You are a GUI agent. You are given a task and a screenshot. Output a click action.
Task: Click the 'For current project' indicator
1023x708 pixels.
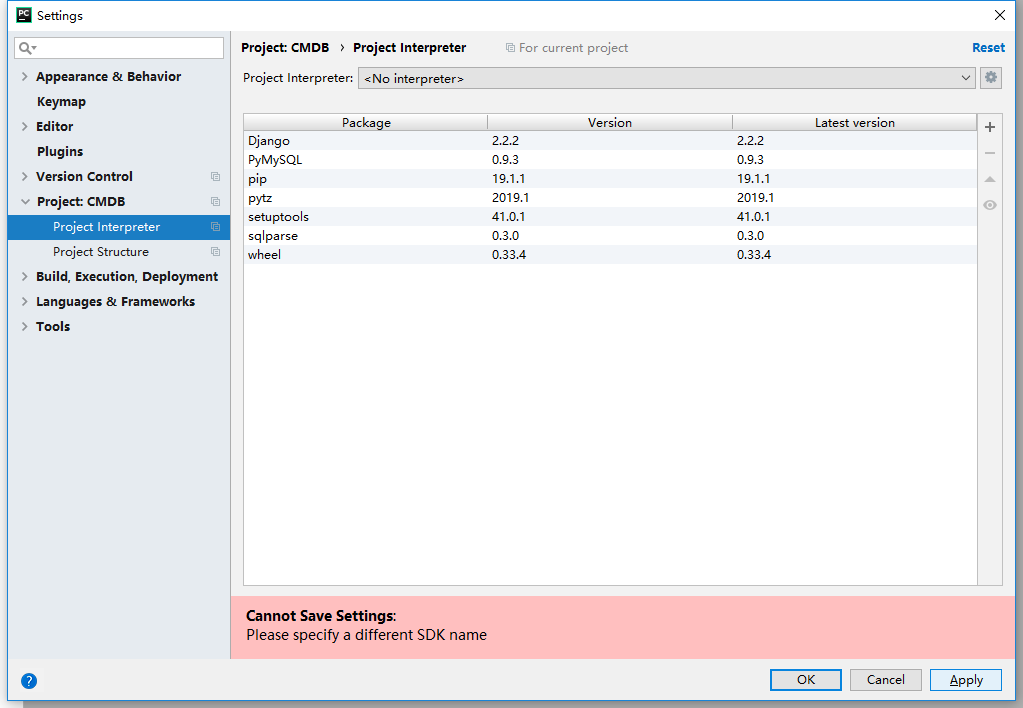click(567, 47)
